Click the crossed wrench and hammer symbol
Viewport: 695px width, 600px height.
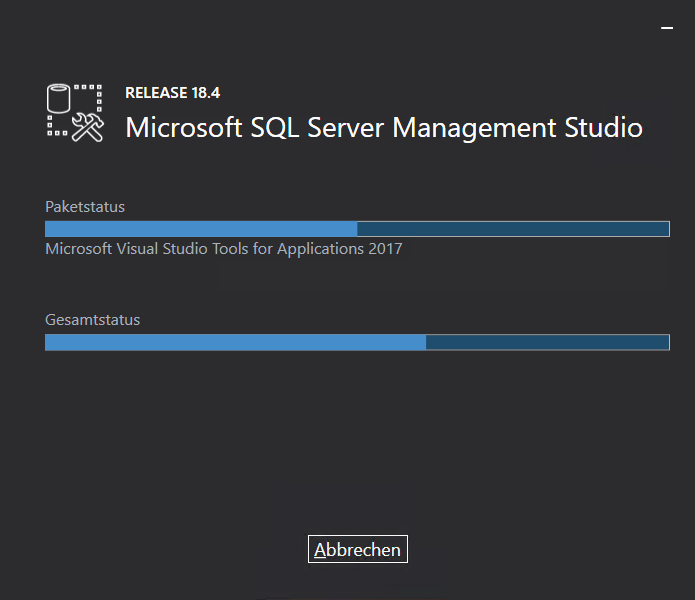click(x=88, y=126)
